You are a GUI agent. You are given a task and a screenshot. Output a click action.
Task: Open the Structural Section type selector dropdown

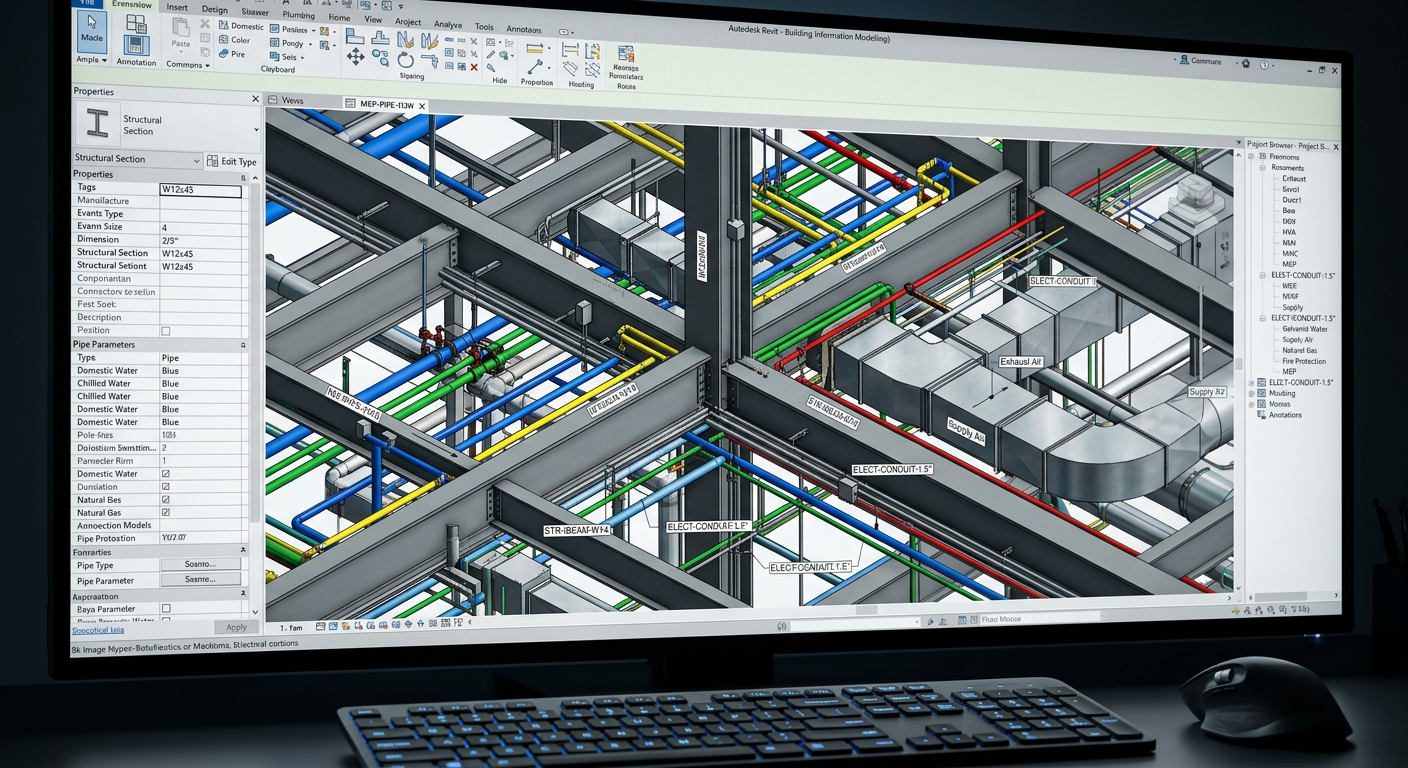(196, 159)
